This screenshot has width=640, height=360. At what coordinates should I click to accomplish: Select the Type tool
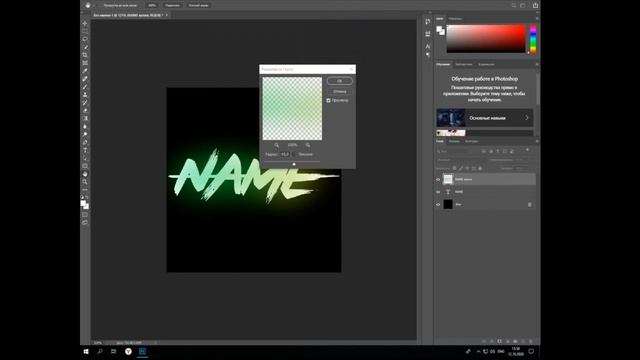pyautogui.click(x=85, y=150)
